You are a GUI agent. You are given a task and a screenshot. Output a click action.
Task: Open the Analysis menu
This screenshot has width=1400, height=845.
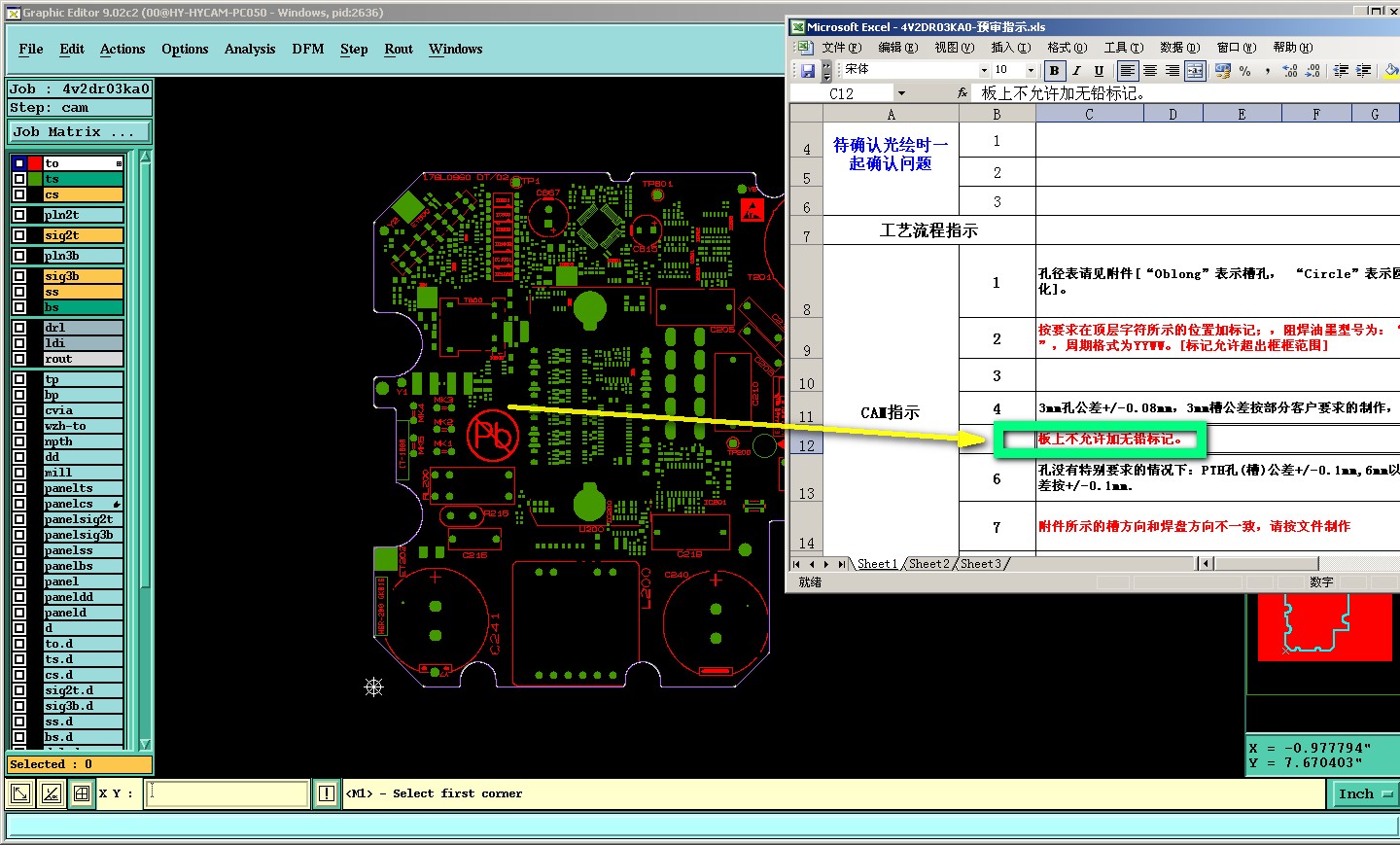click(250, 49)
